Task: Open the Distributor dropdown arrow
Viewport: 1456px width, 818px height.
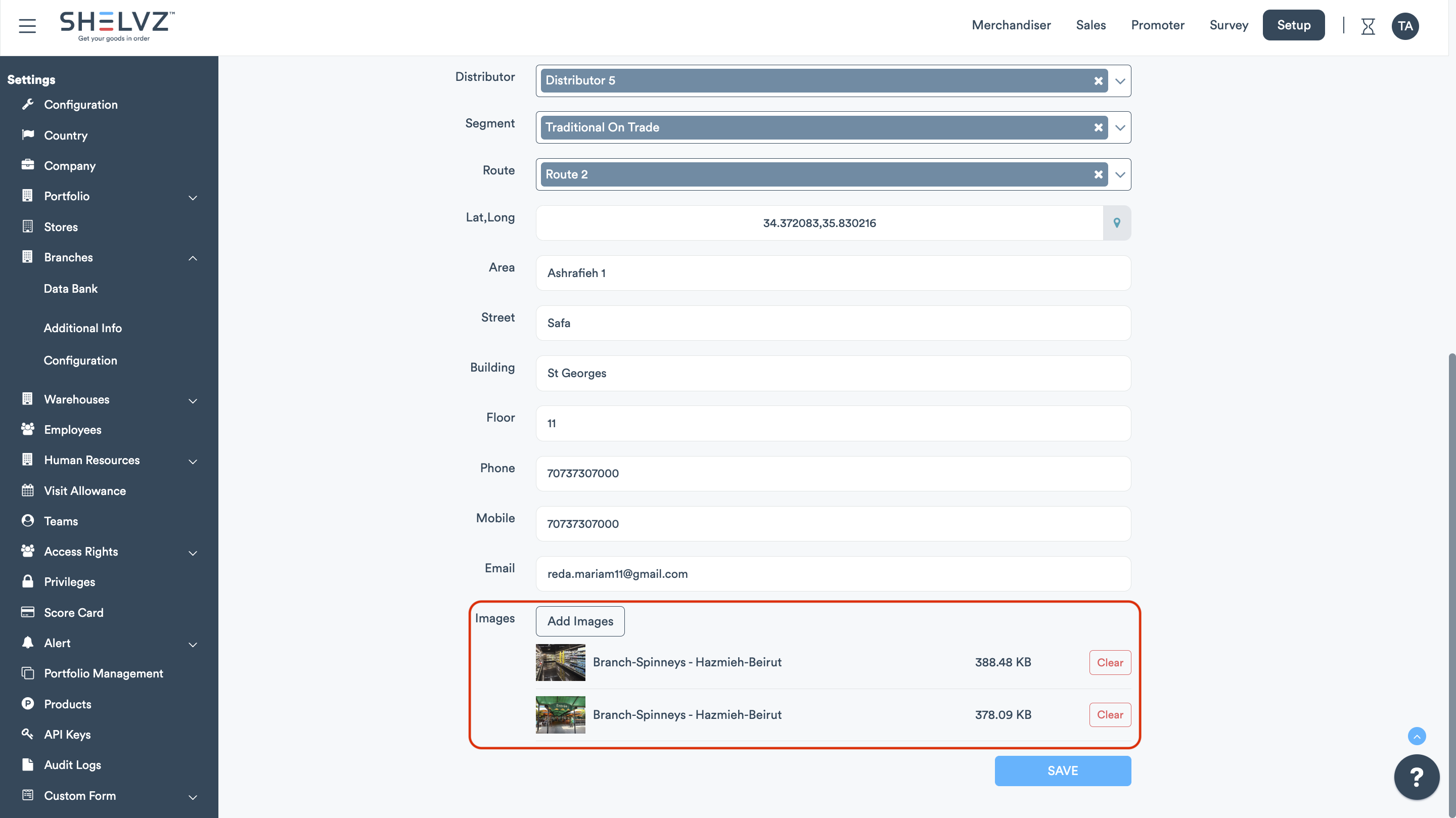Action: [x=1120, y=81]
